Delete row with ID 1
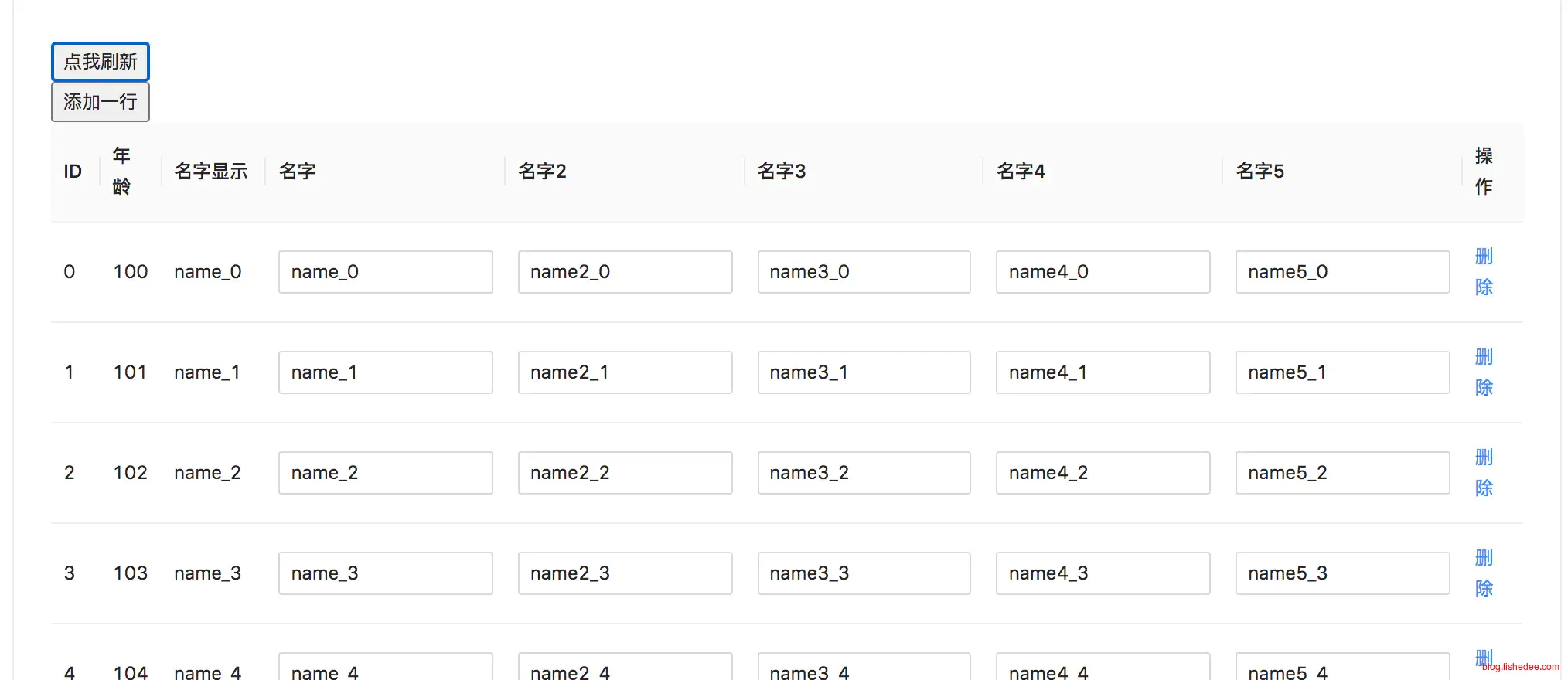 pyautogui.click(x=1483, y=372)
